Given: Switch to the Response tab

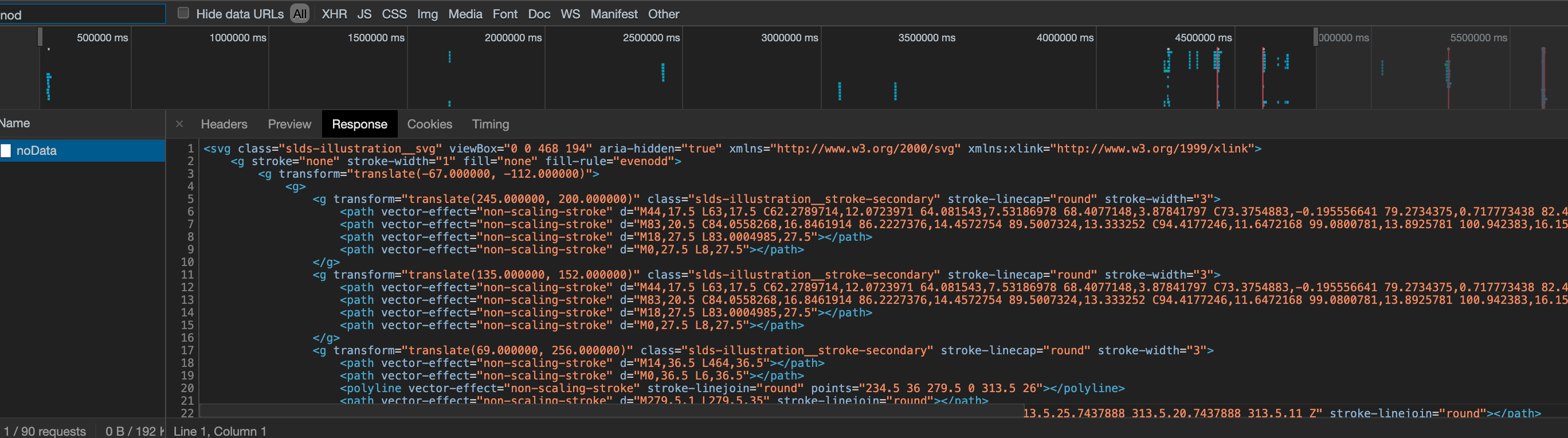Looking at the screenshot, I should pos(359,124).
